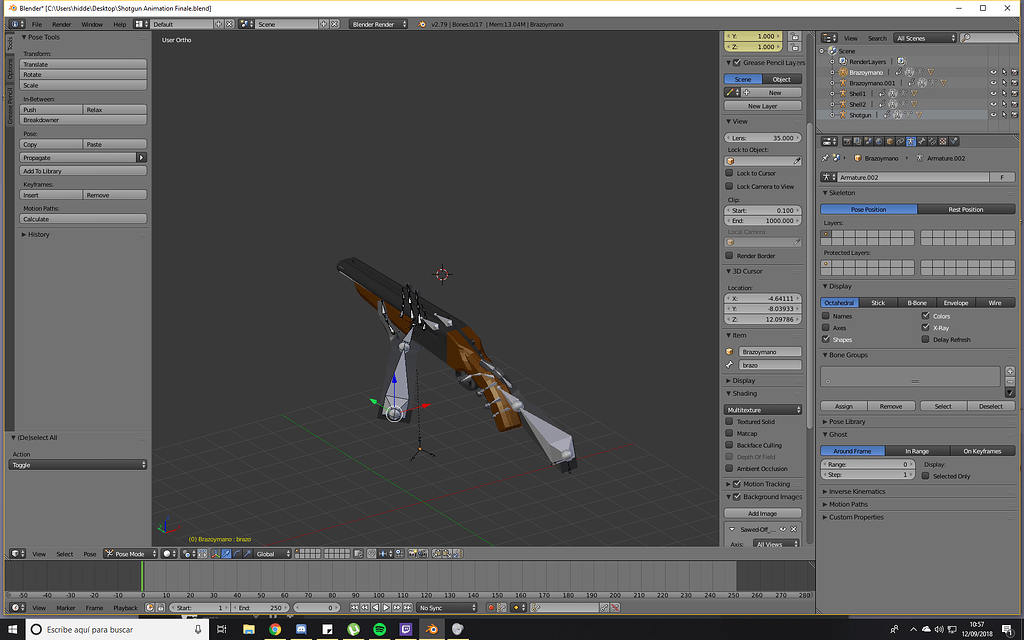
Task: Open the Pose Mode dropdown
Action: [x=131, y=554]
